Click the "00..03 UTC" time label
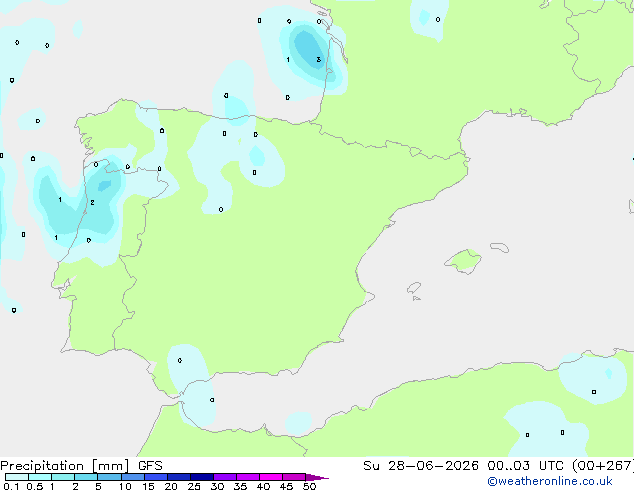The width and height of the screenshot is (634, 490). pyautogui.click(x=525, y=466)
